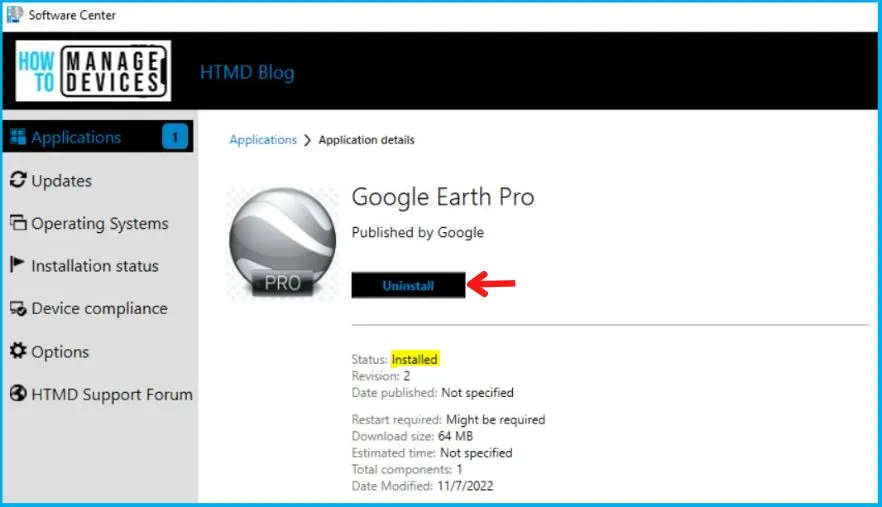Click the Google Earth Pro title

tap(443, 197)
